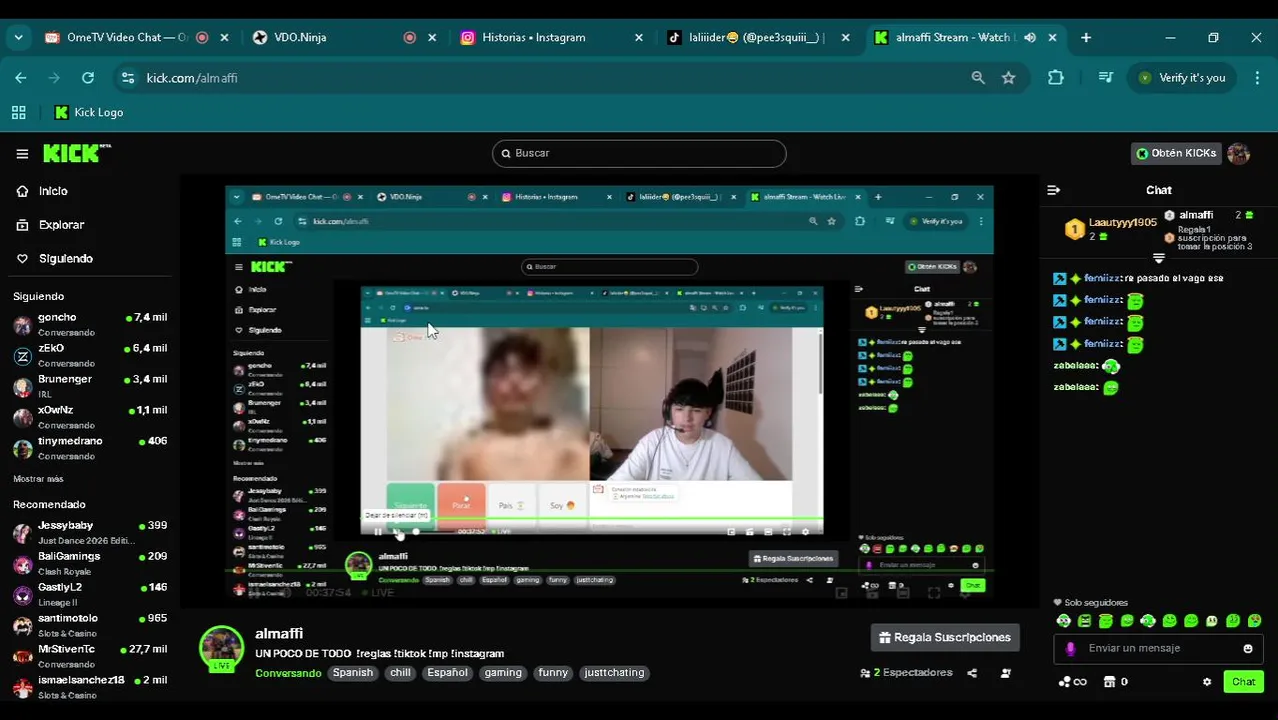Image resolution: width=1278 pixels, height=720 pixels.
Task: Expand following list with Mostrar más
Action: [38, 479]
